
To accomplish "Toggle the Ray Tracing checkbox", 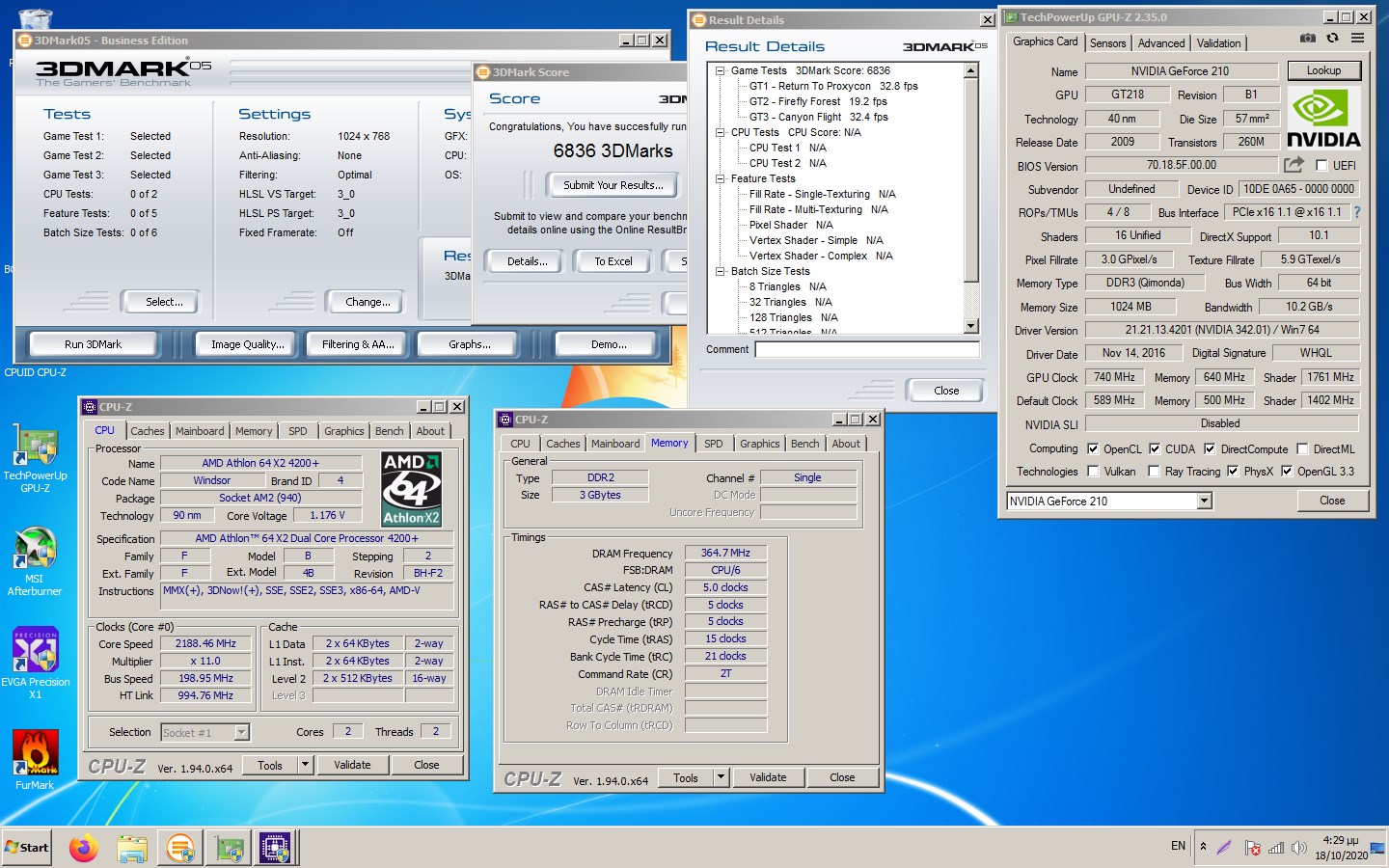I will (x=1154, y=471).
